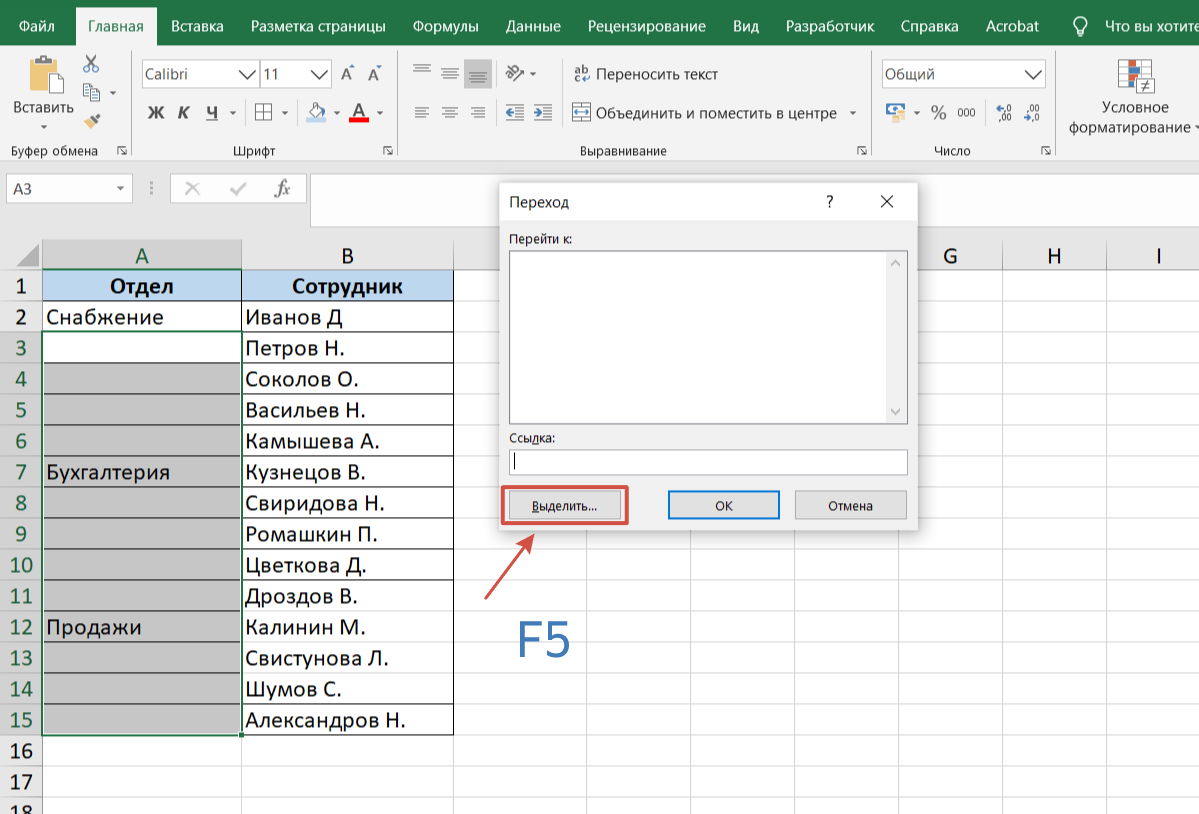Click row header 16
This screenshot has height=814, width=1199.
pyautogui.click(x=21, y=751)
